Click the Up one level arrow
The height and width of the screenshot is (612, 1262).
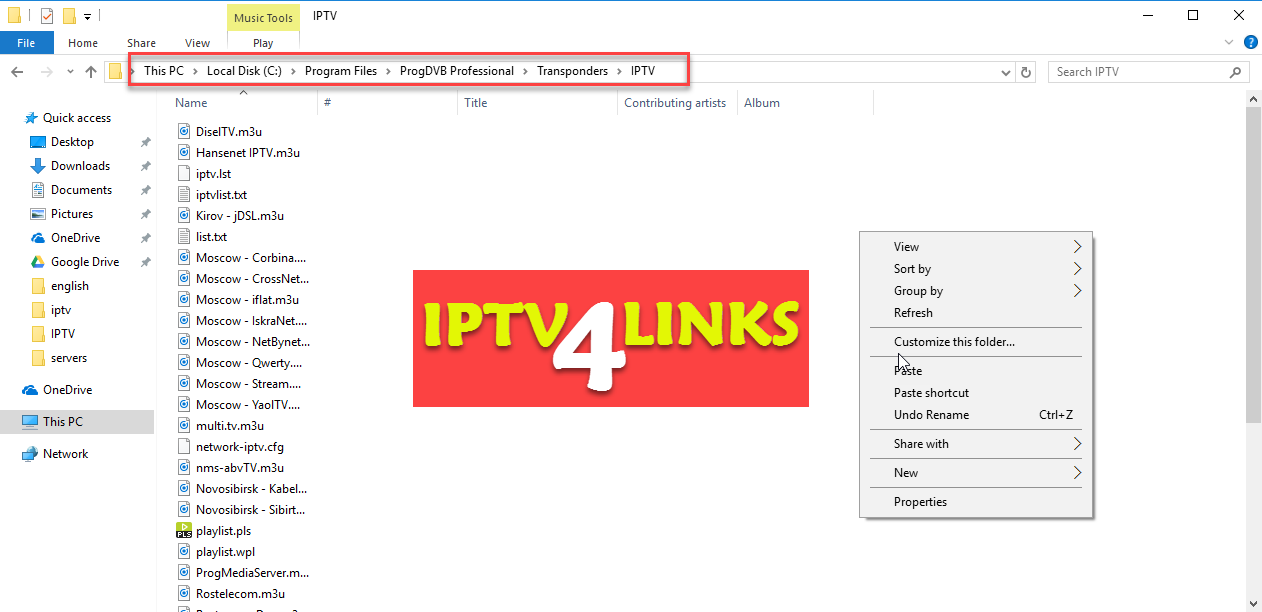coord(91,72)
